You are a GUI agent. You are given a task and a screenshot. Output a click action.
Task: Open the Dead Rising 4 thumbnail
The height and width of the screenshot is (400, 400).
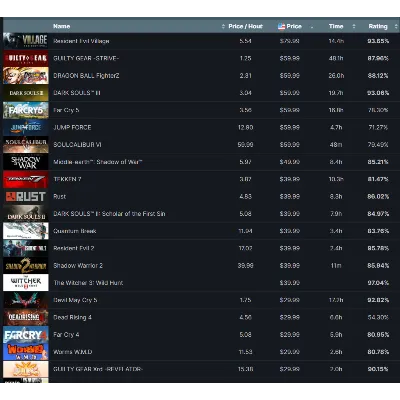coord(26,317)
